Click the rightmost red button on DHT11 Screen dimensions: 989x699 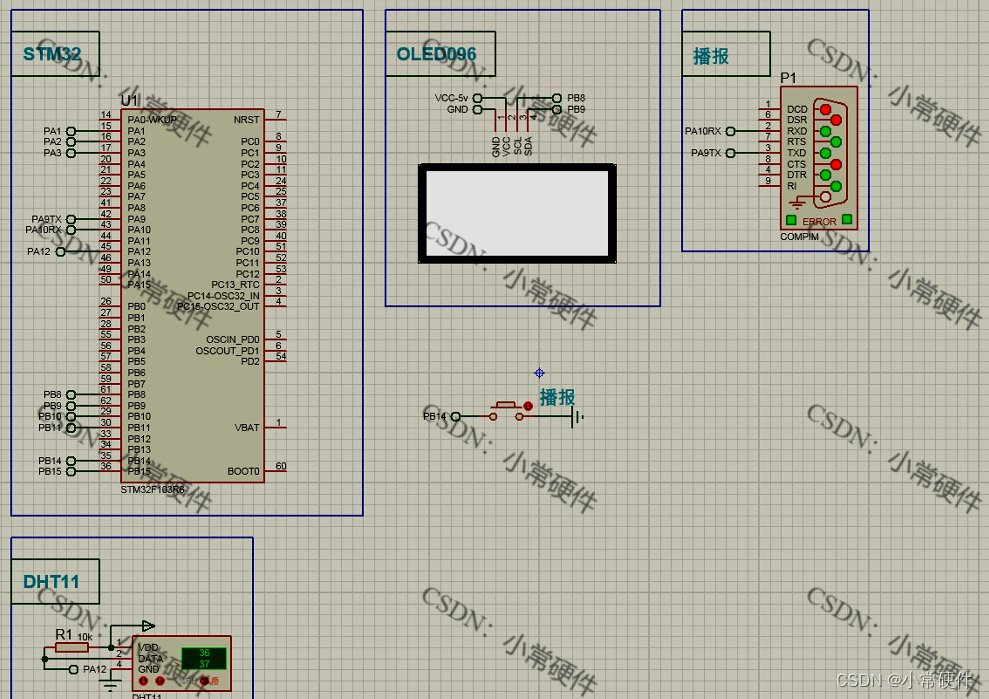point(204,681)
